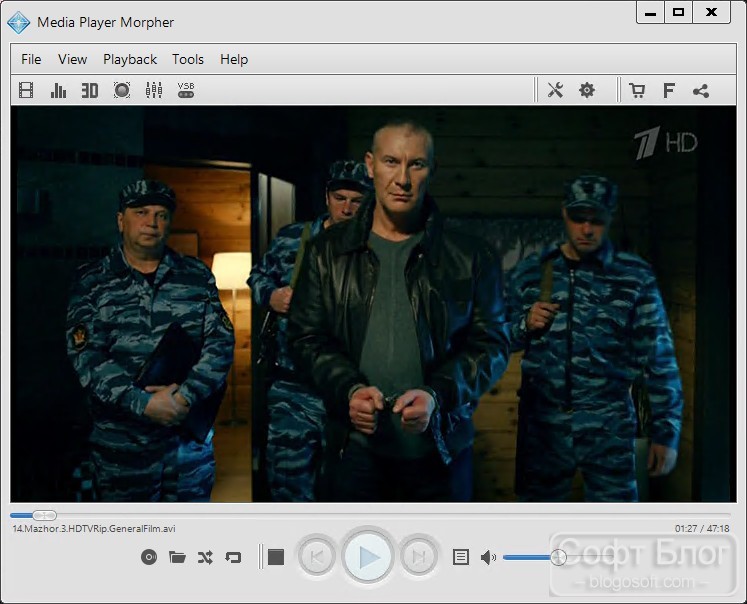Open the wrench and screwdriver tools
This screenshot has height=604, width=747.
click(555, 90)
